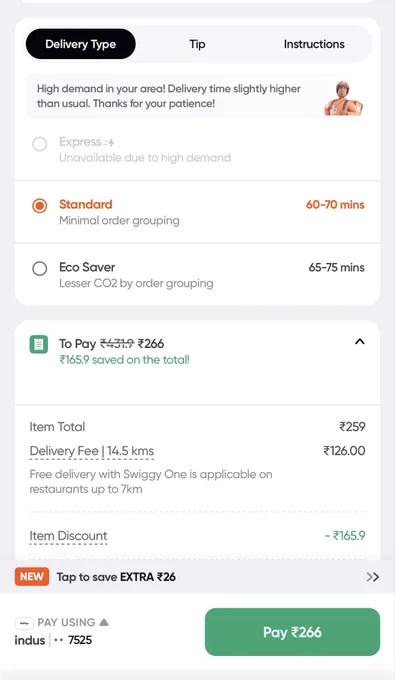395x680 pixels.
Task: Tap the Pay ₹266 button
Action: 292,632
